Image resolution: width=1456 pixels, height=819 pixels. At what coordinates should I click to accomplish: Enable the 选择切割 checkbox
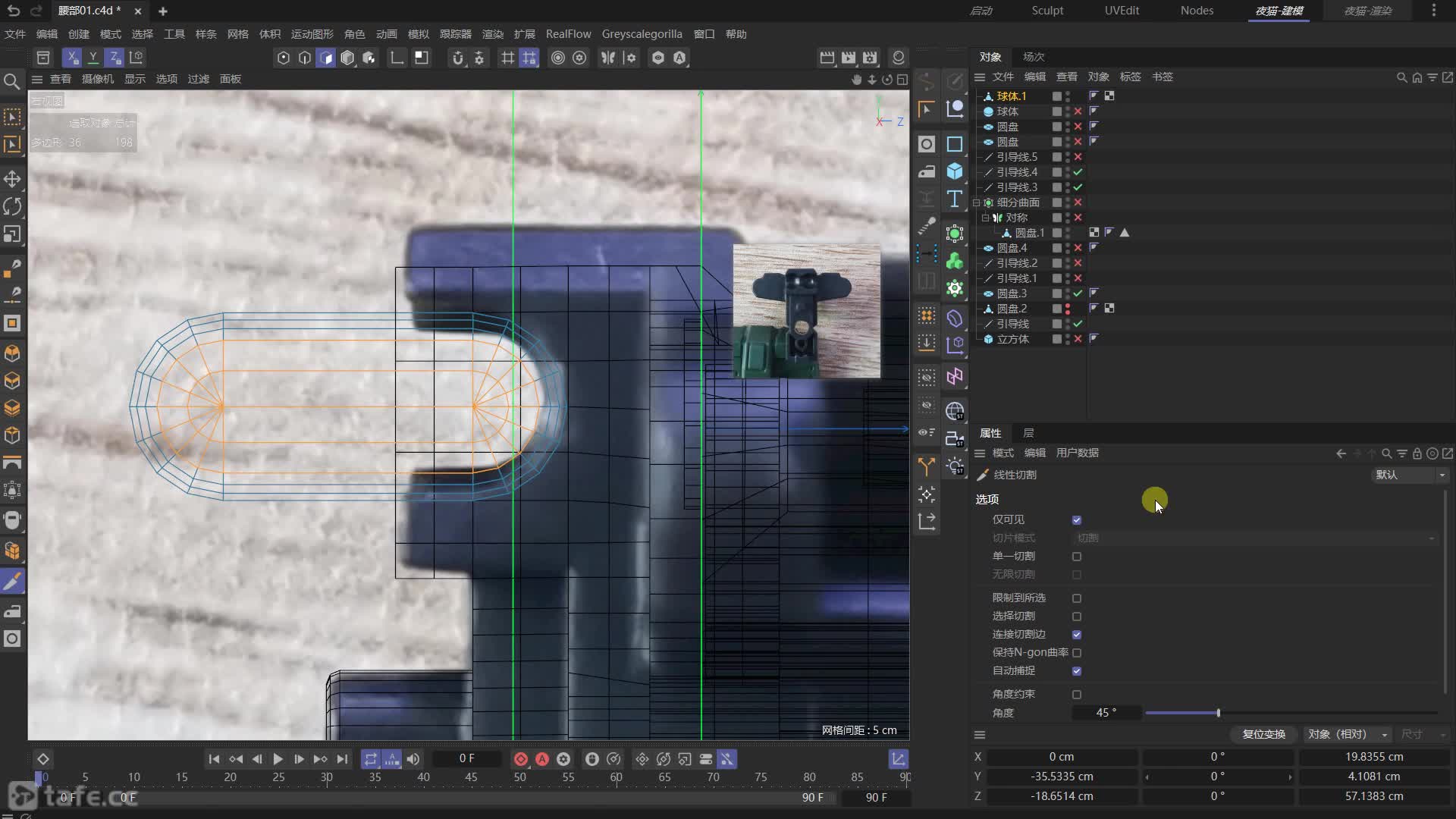click(x=1077, y=617)
